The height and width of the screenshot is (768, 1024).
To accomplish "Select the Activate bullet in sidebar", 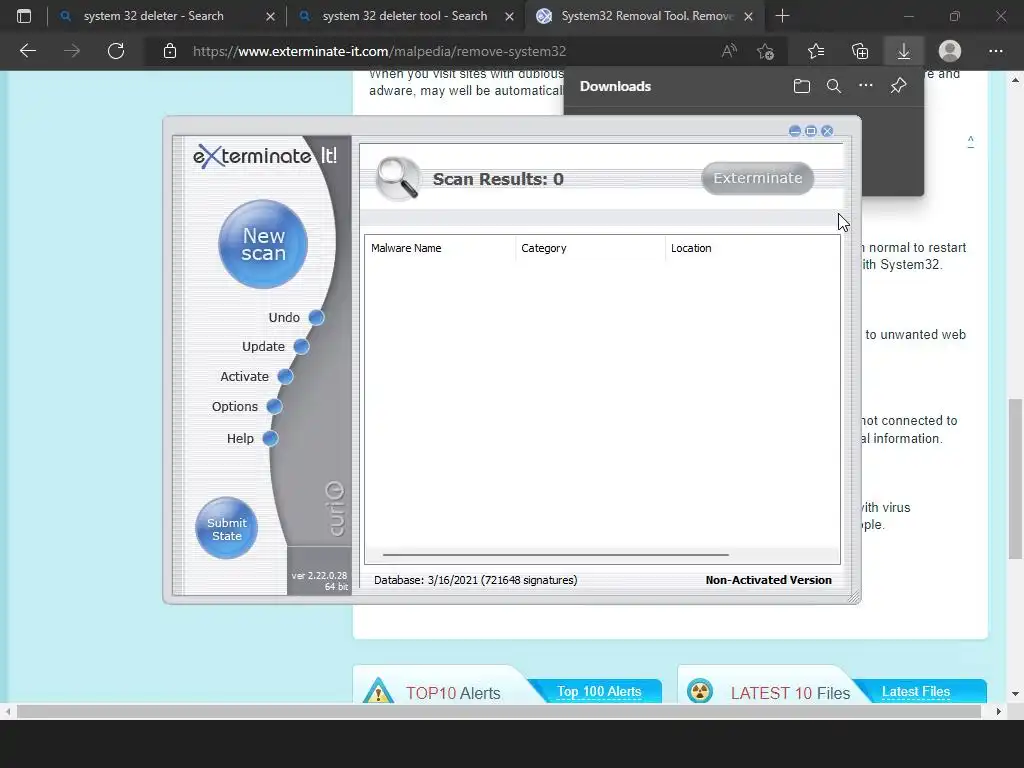I will click(285, 377).
